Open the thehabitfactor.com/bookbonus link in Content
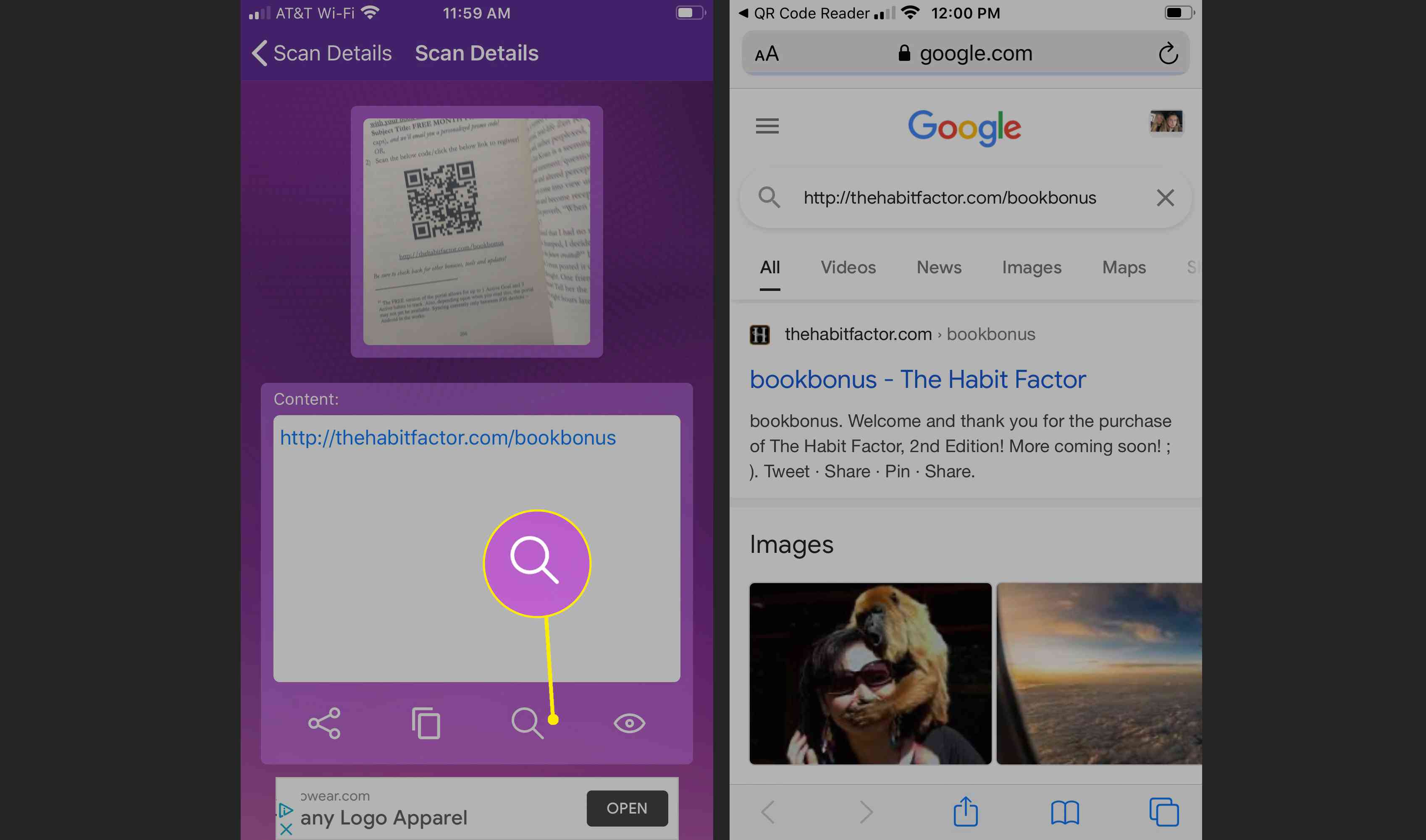The height and width of the screenshot is (840, 1426). pos(447,437)
